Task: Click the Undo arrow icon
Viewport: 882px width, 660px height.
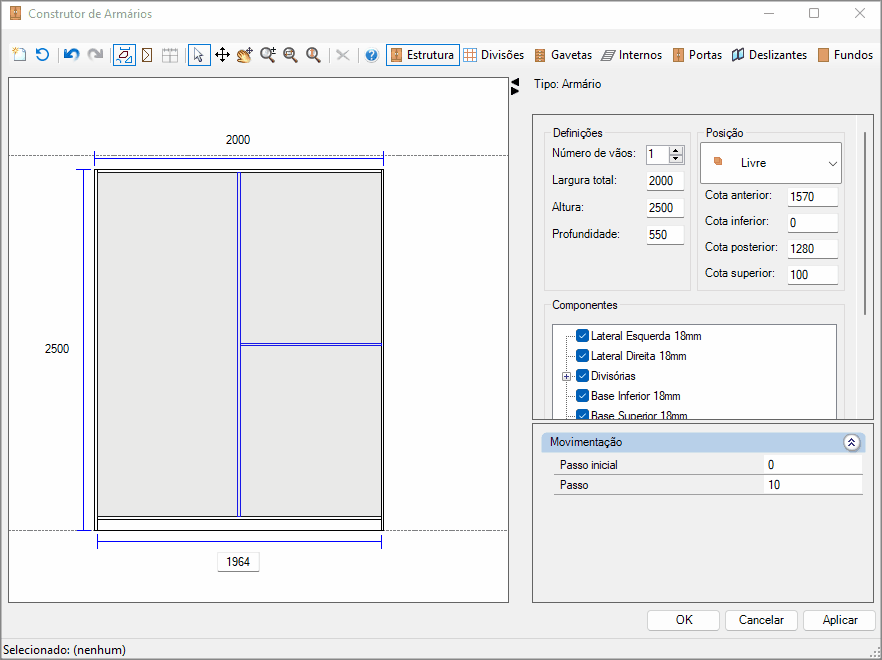Action: pos(71,55)
